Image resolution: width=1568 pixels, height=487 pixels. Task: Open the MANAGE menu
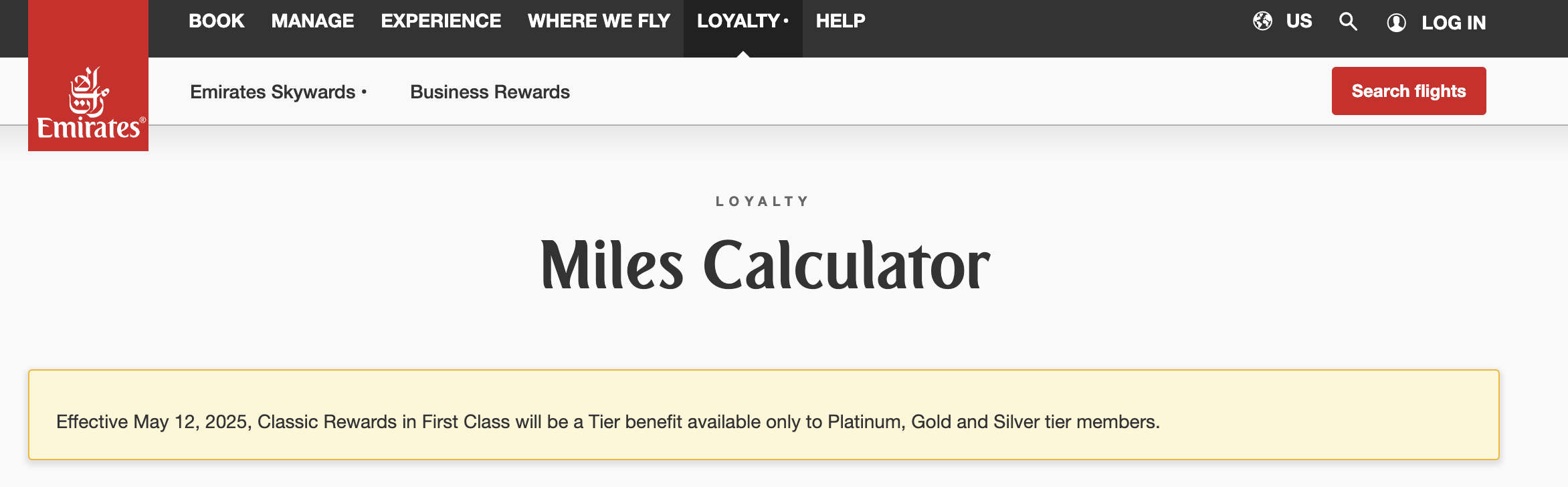tap(312, 21)
